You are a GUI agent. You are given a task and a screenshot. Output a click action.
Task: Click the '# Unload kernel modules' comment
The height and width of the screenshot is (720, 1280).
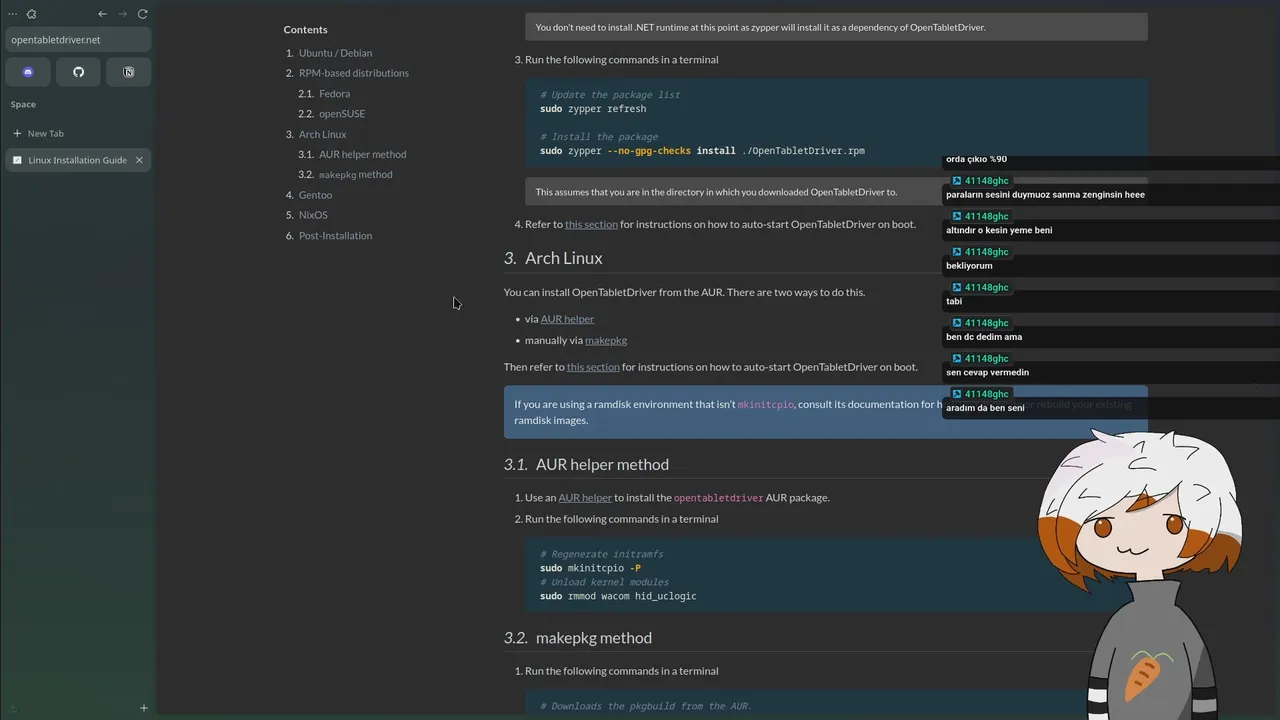tap(604, 582)
